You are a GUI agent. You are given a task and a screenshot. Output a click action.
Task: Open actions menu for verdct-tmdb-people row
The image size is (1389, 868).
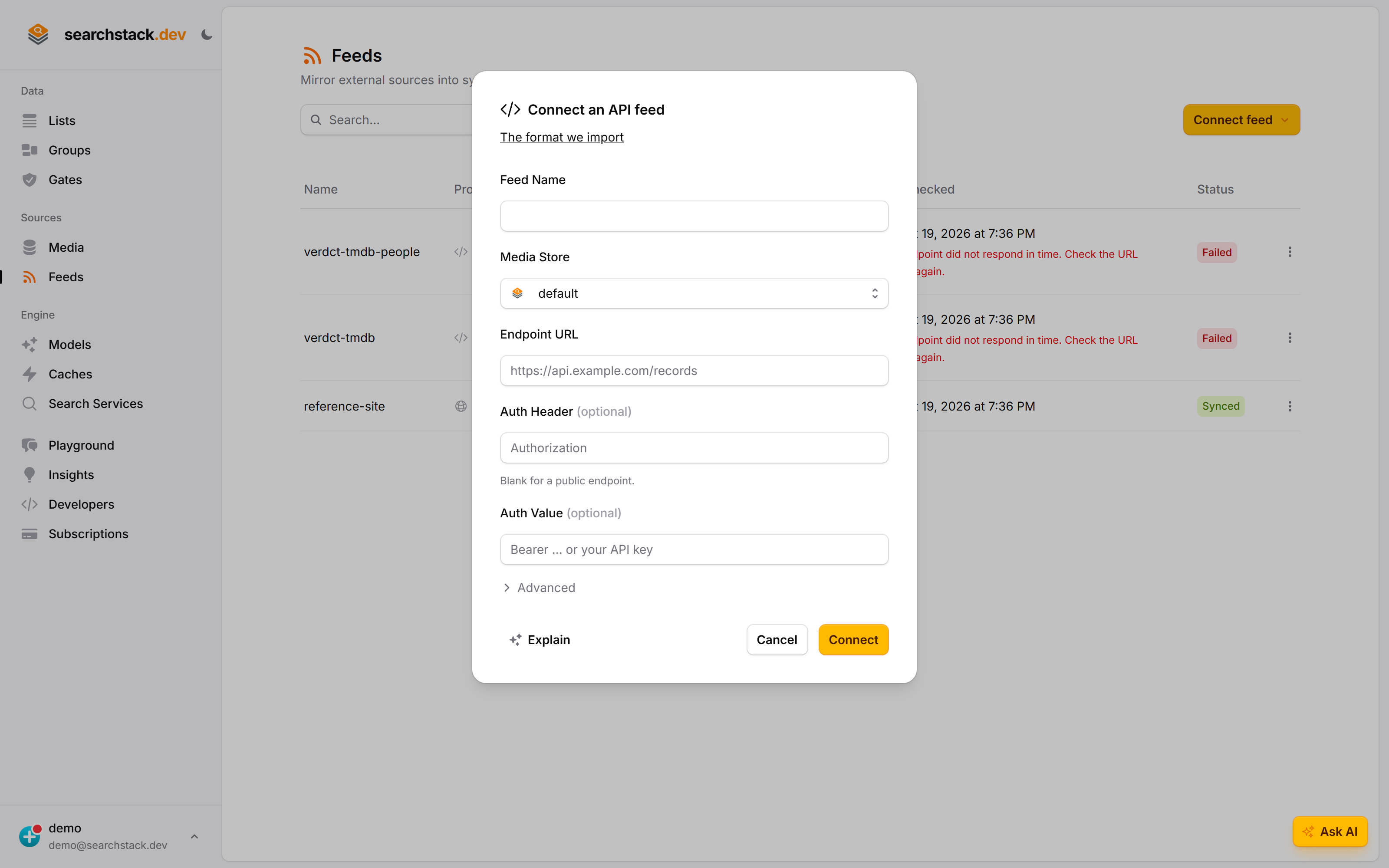(1289, 251)
